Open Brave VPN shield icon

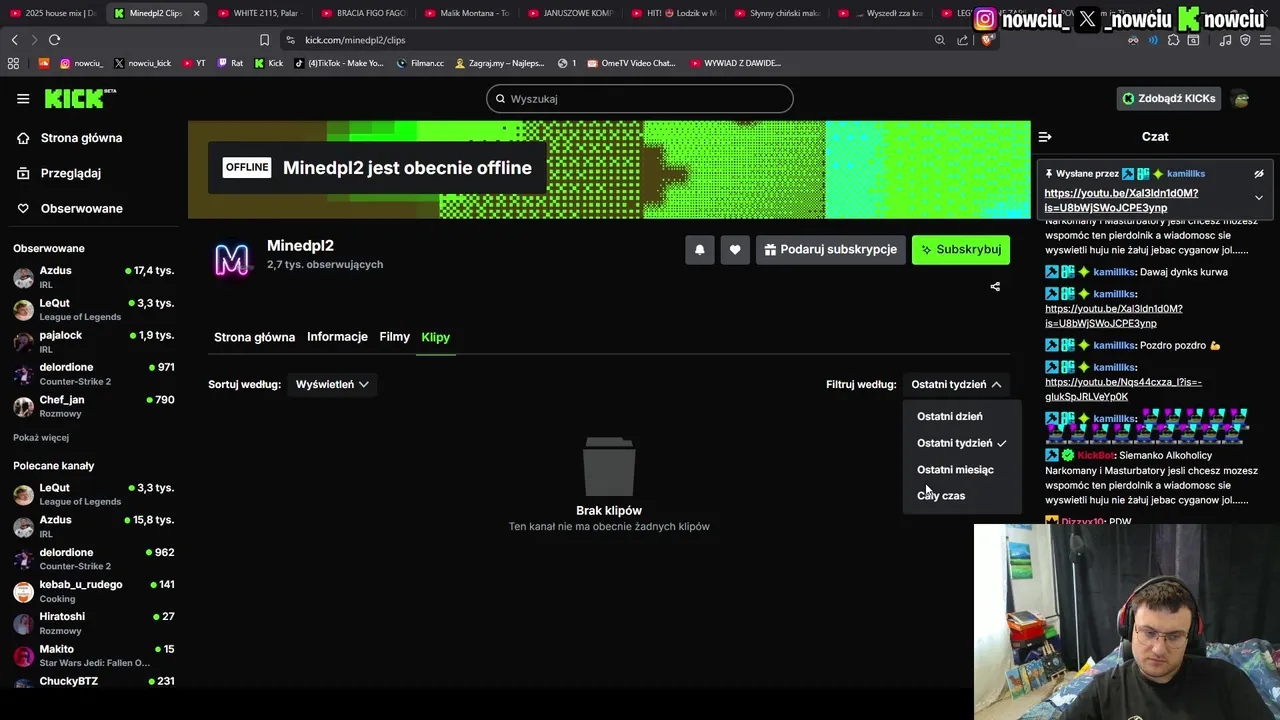click(1245, 40)
